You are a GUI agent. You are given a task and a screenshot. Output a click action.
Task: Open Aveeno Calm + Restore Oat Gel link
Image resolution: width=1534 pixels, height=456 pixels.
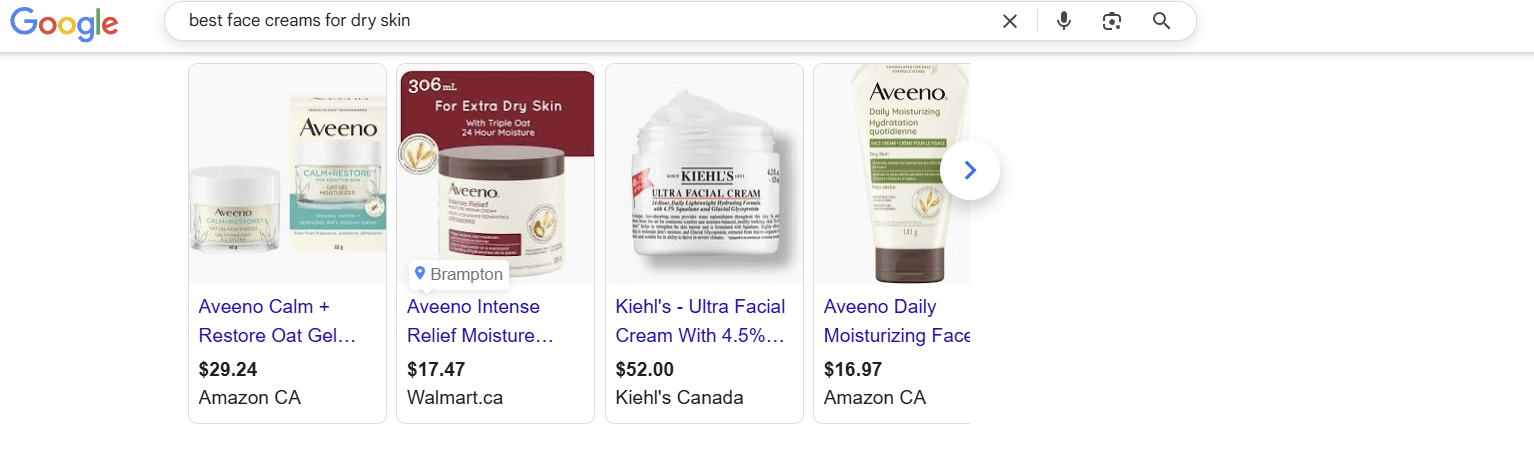coord(278,321)
